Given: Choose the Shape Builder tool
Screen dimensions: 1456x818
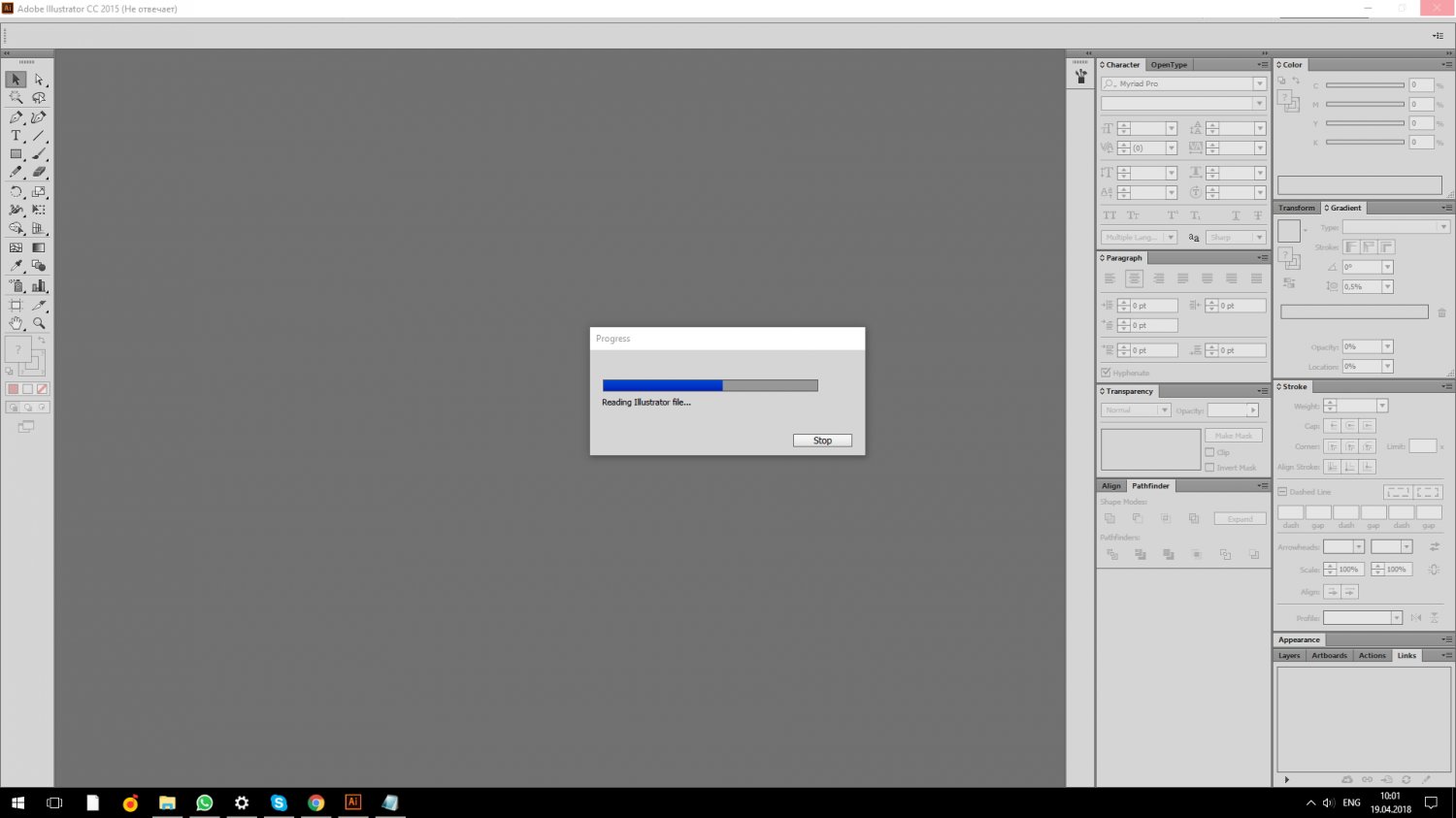Looking at the screenshot, I should pos(16,229).
